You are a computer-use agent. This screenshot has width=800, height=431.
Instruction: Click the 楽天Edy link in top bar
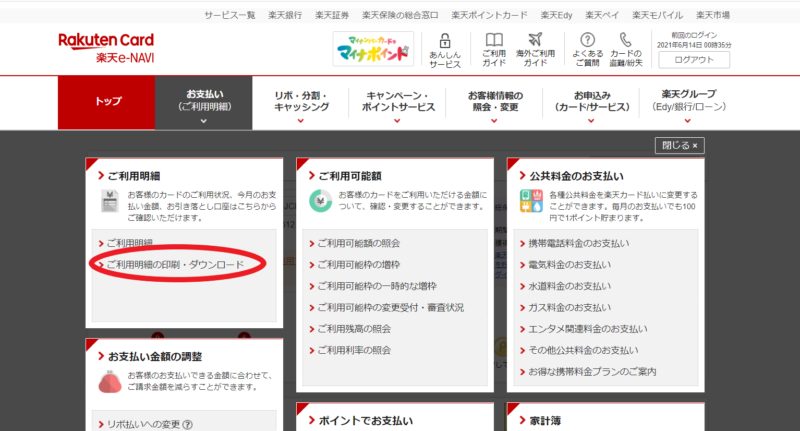pyautogui.click(x=556, y=15)
